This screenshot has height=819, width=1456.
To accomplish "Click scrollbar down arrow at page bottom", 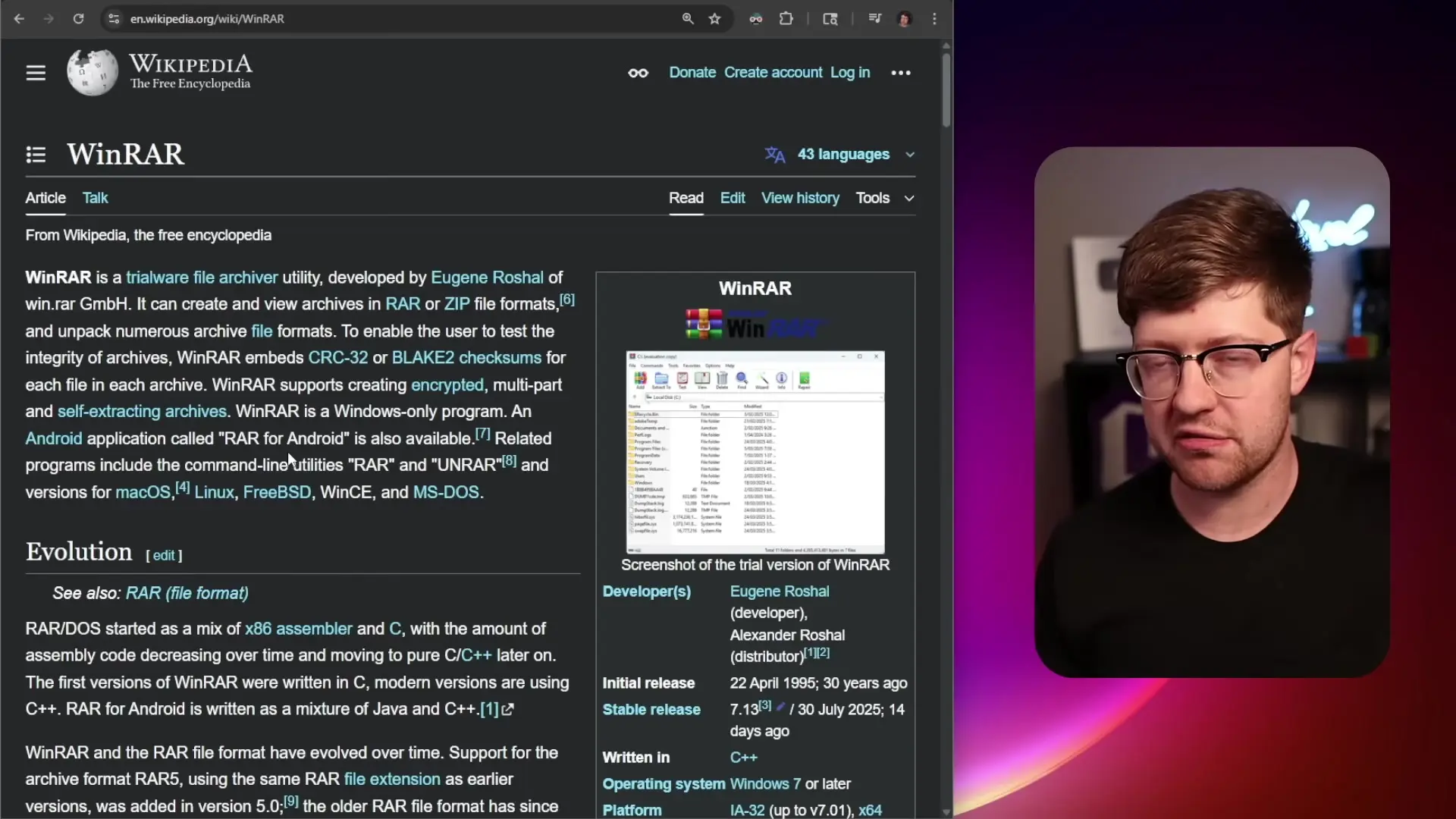I will [946, 812].
